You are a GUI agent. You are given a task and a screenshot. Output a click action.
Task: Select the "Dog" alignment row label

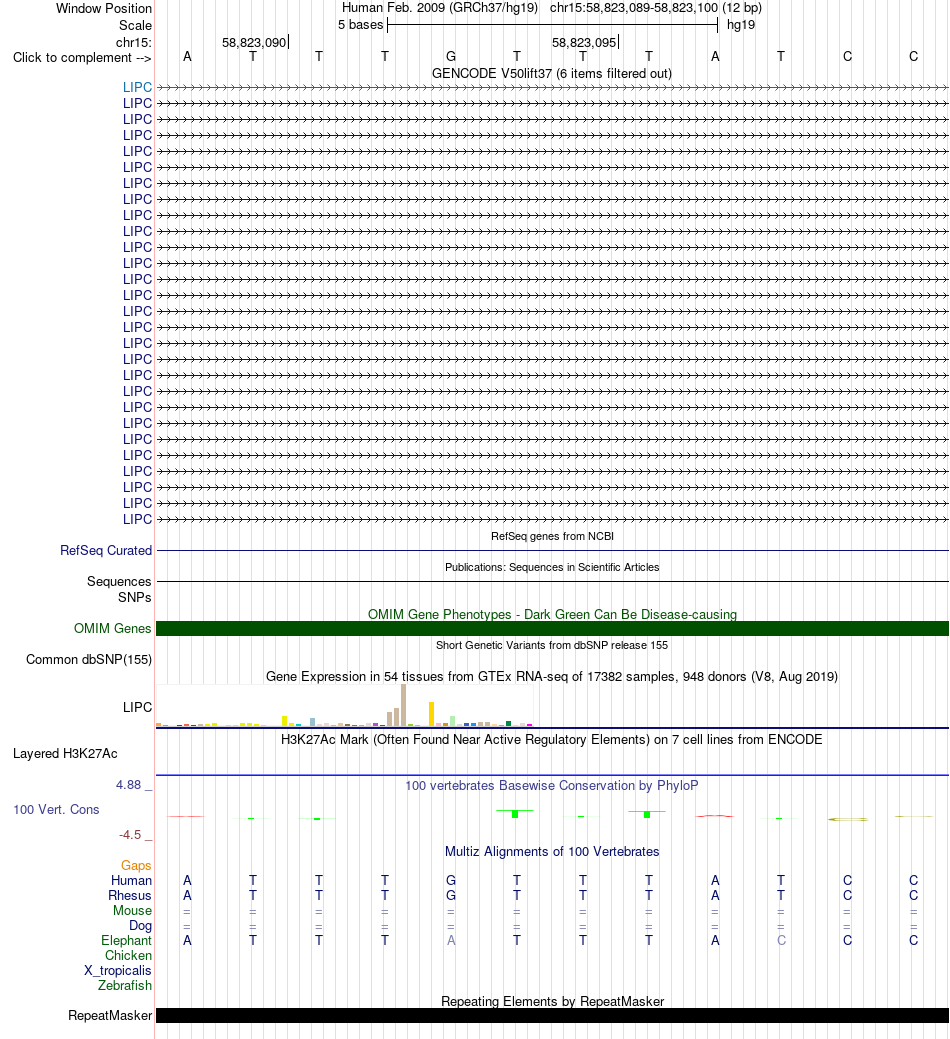click(x=140, y=925)
